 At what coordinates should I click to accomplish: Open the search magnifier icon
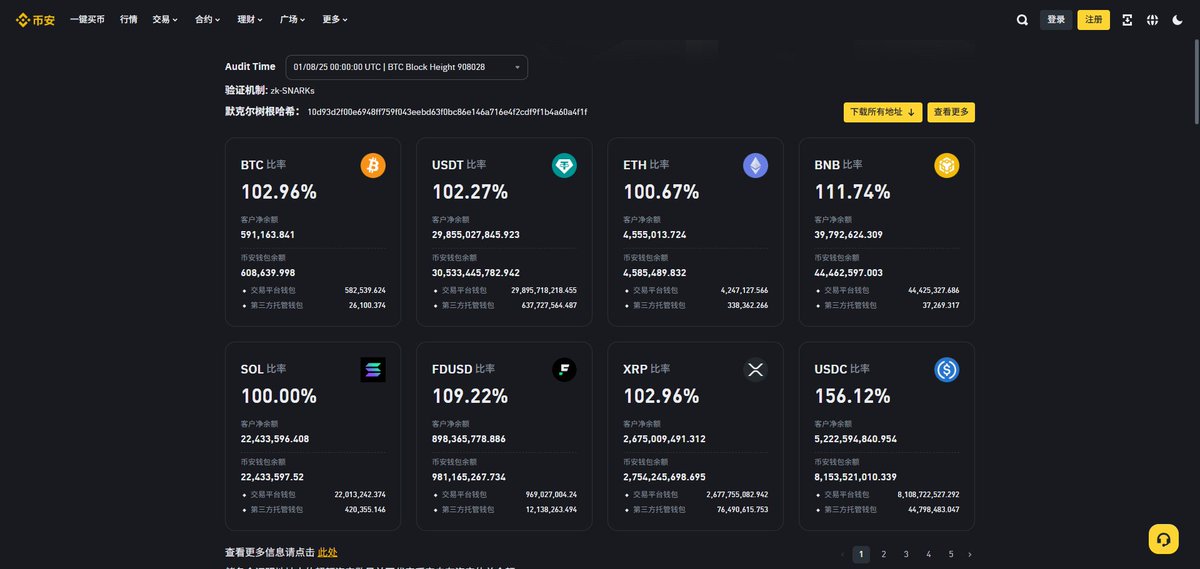pyautogui.click(x=1022, y=19)
